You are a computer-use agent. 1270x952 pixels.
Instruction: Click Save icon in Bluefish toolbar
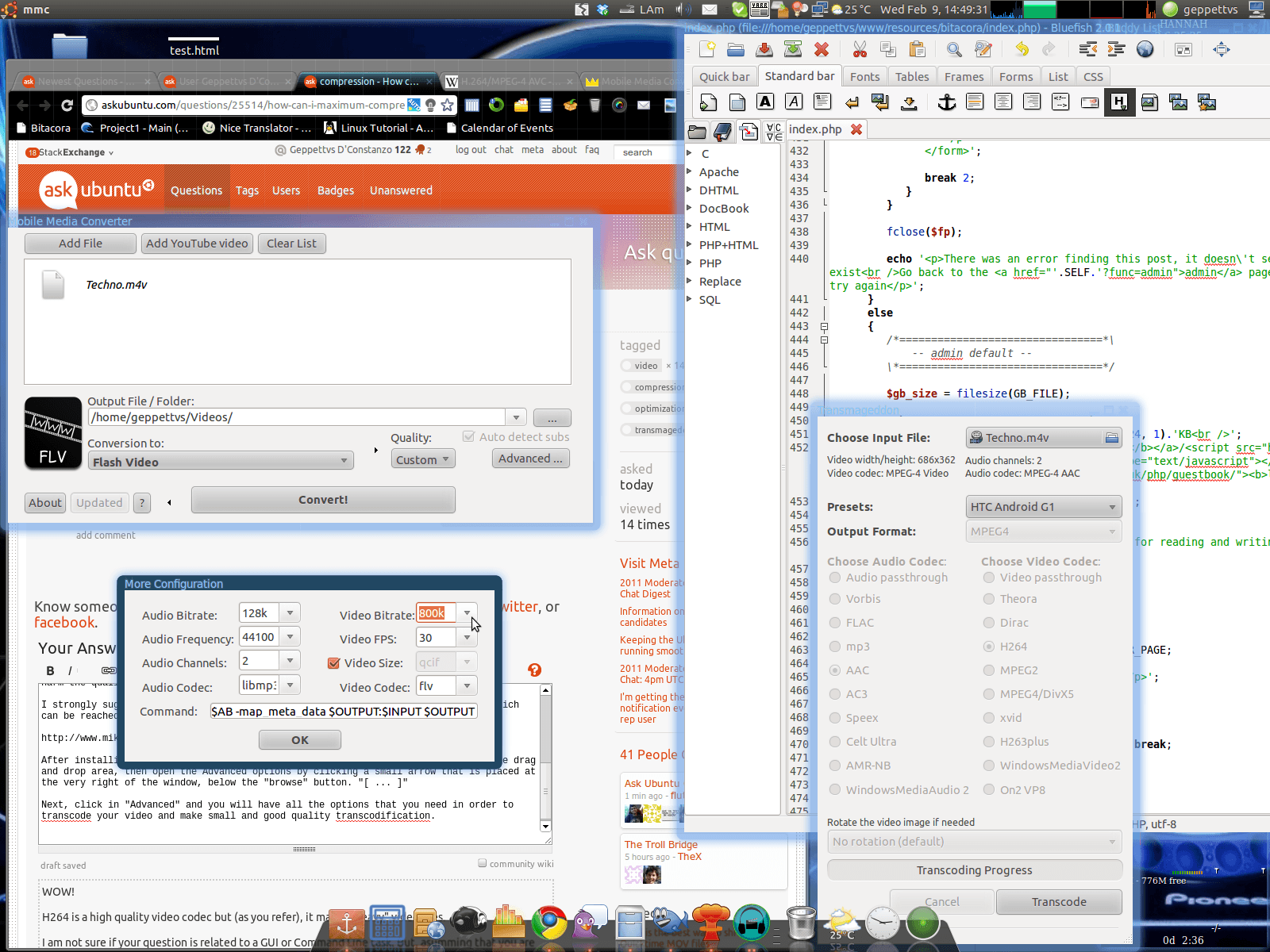coord(764,49)
